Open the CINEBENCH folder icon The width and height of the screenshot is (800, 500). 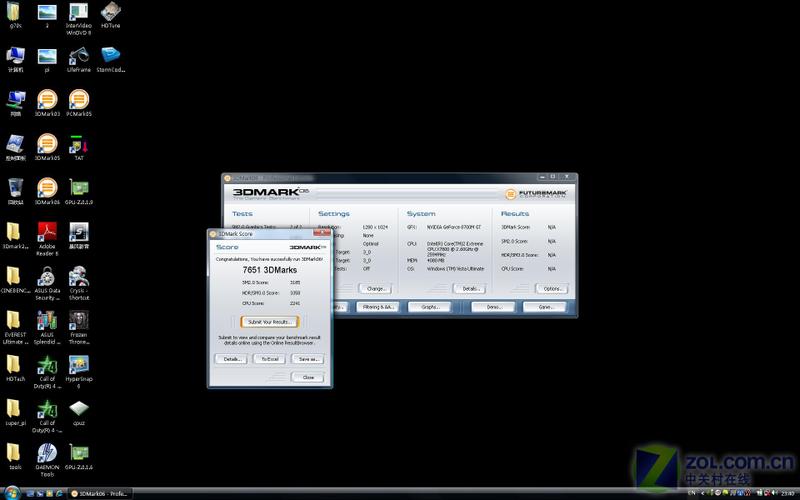tap(15, 280)
